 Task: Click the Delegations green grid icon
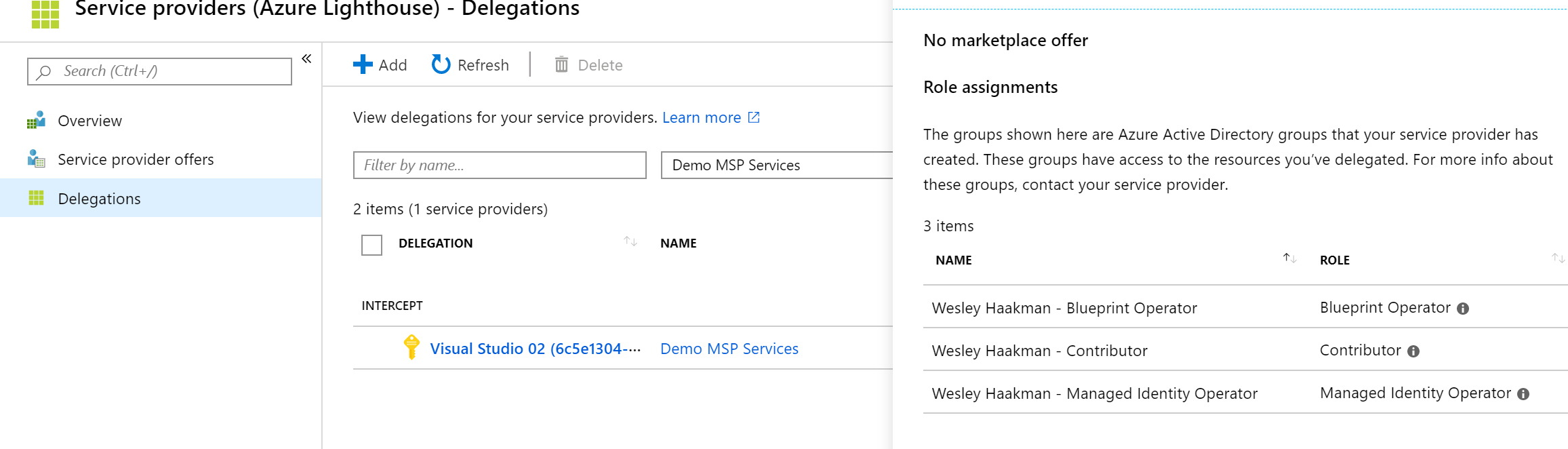[37, 198]
